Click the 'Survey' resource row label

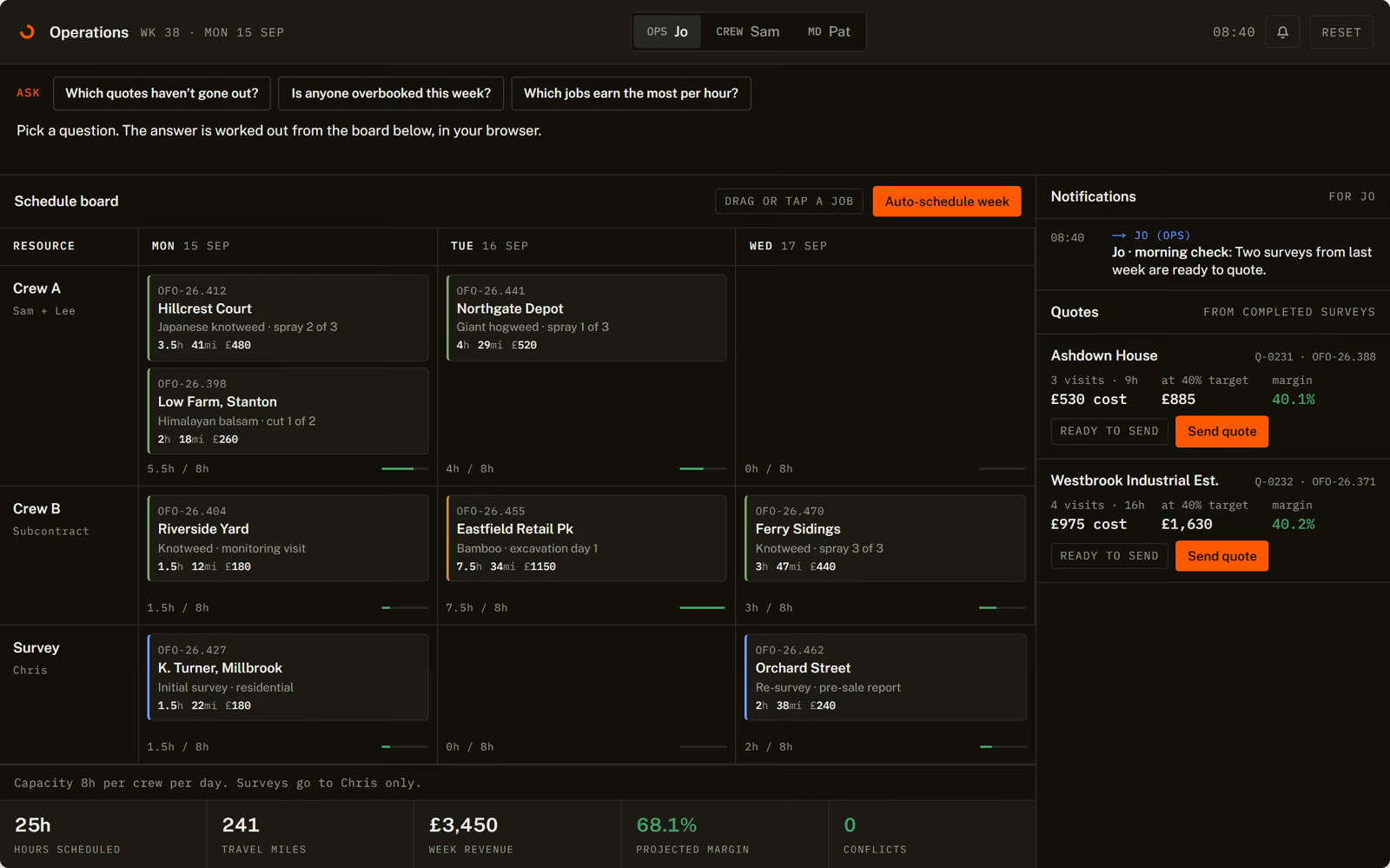point(36,648)
